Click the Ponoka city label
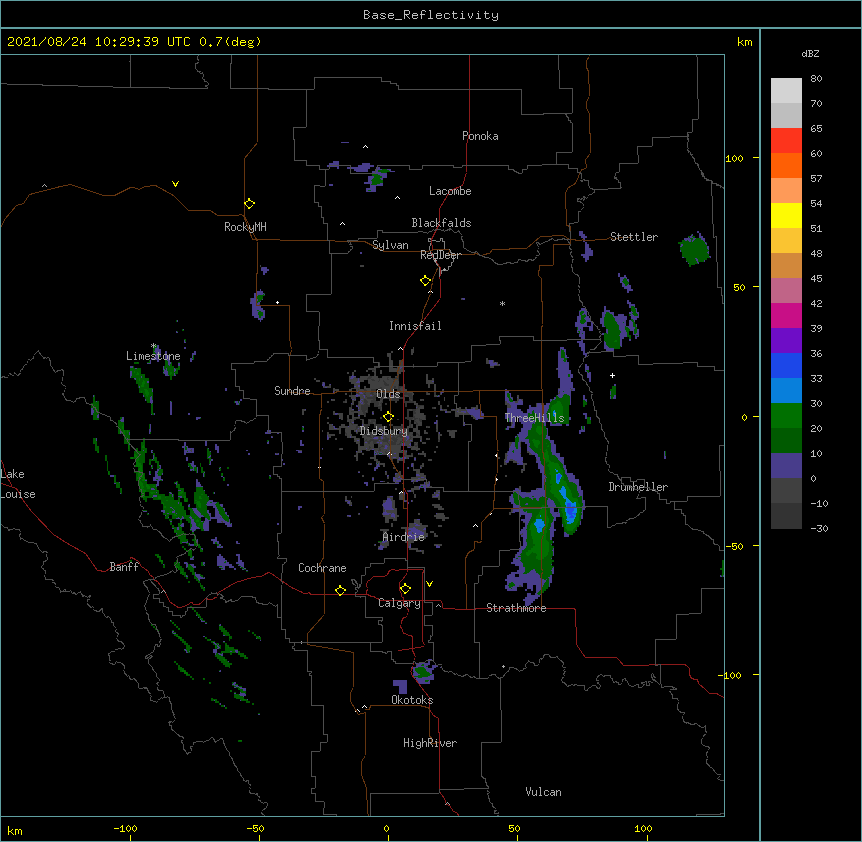Image resolution: width=862 pixels, height=842 pixels. coord(480,136)
